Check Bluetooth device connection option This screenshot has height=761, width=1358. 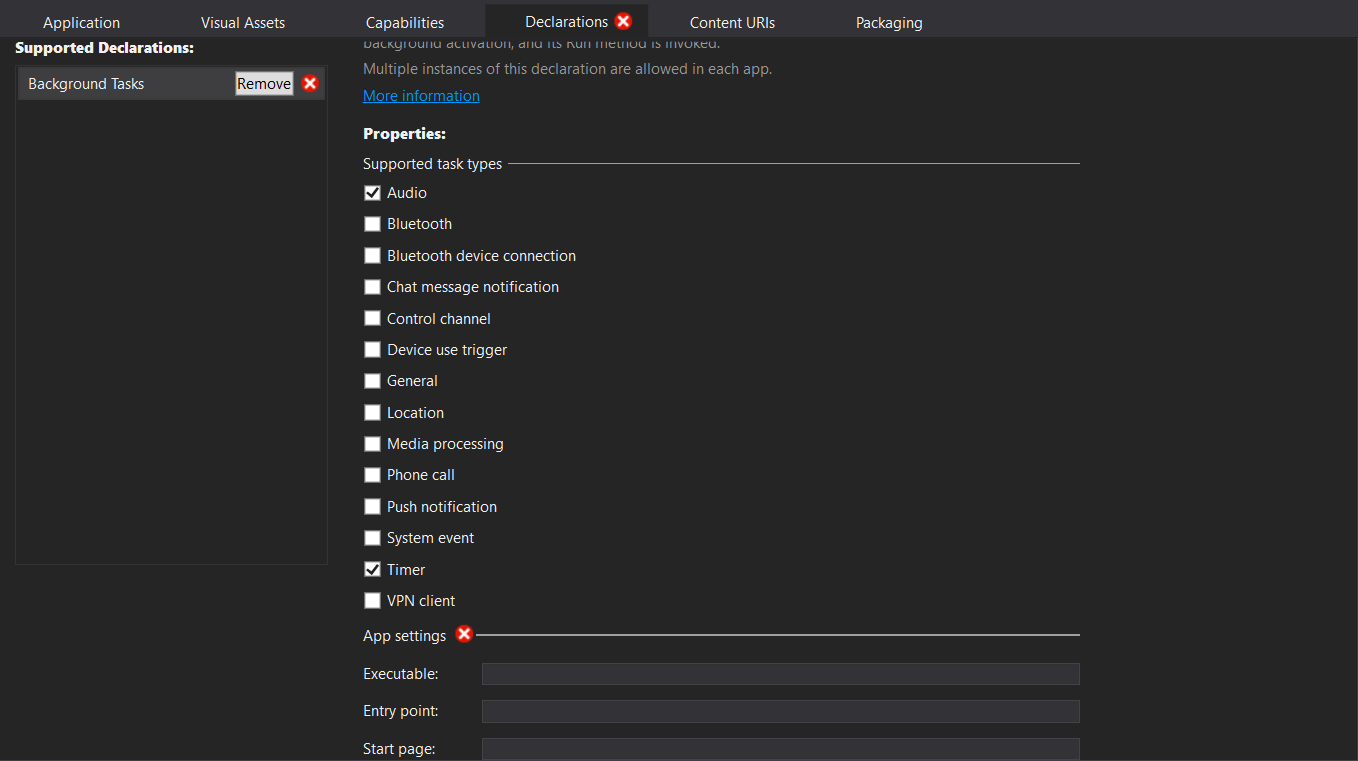[x=372, y=256]
